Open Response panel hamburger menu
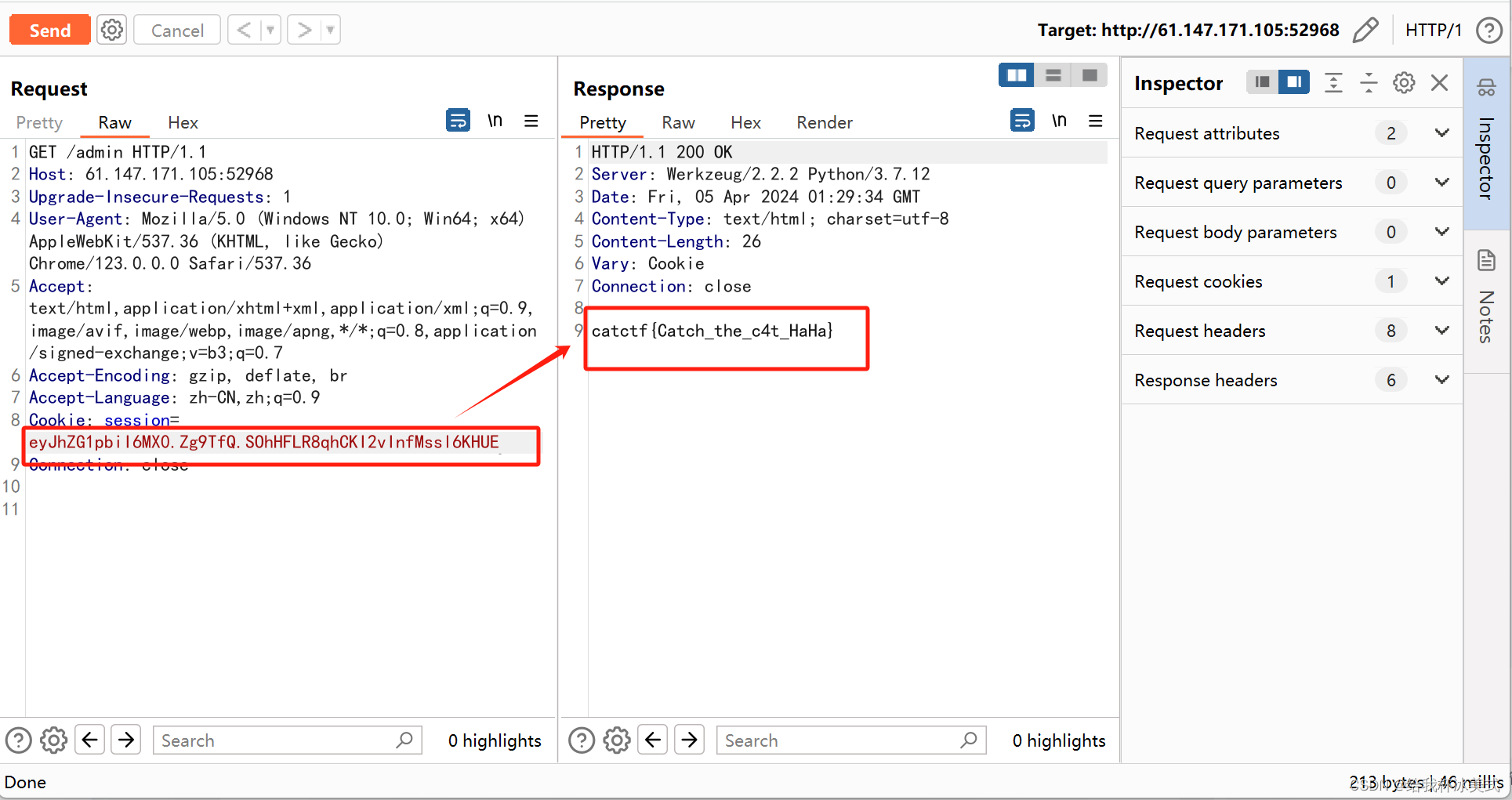This screenshot has width=1512, height=800. [1096, 121]
